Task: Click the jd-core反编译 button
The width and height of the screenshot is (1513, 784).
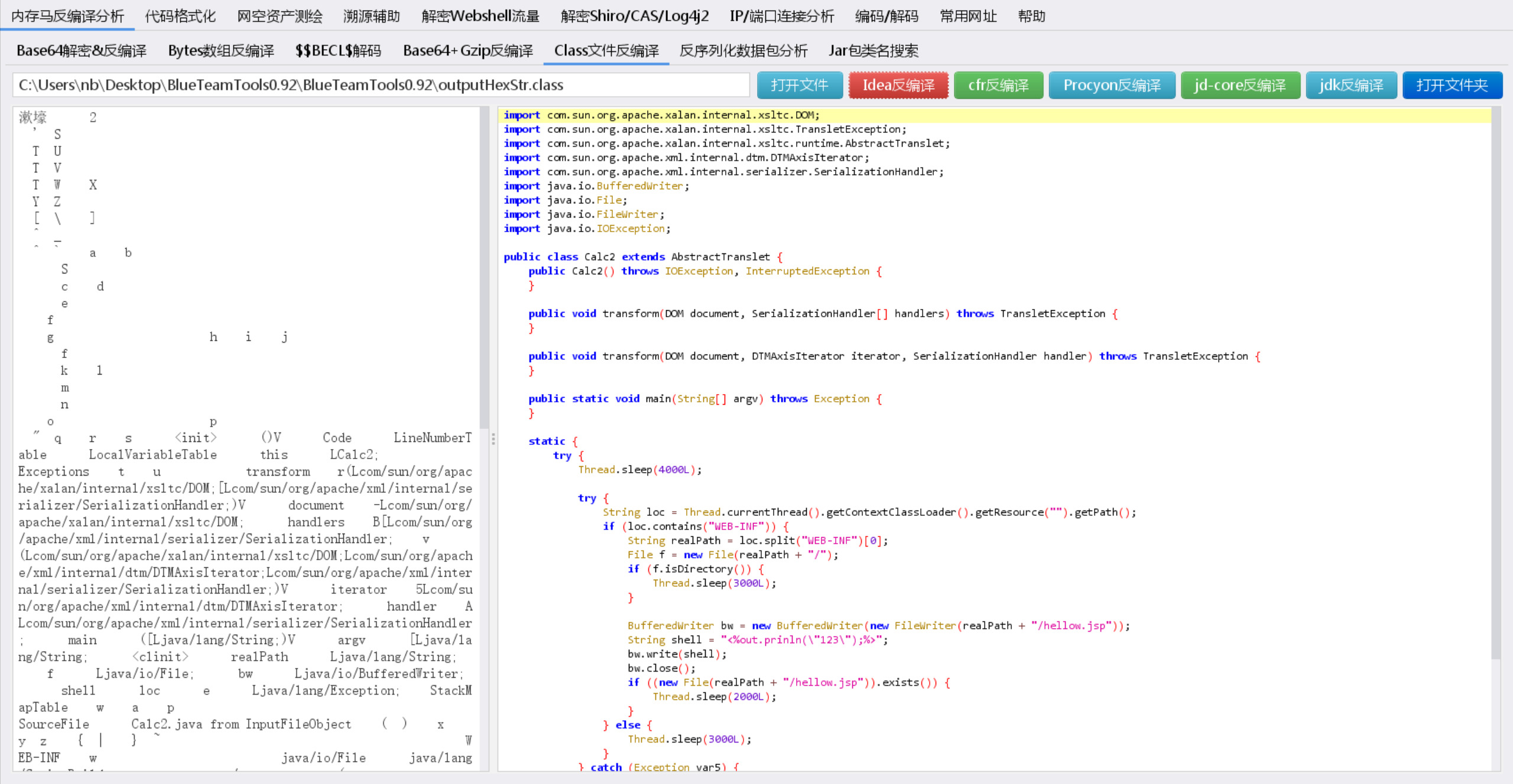Action: [1240, 85]
